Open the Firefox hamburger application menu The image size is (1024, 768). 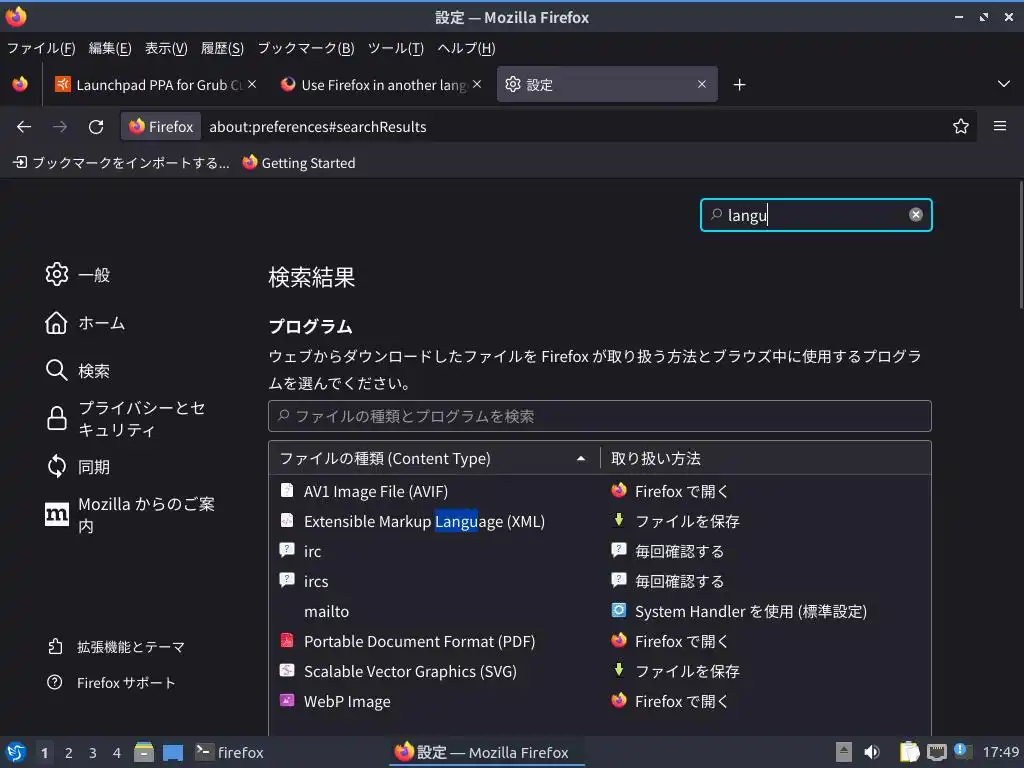coord(1000,126)
